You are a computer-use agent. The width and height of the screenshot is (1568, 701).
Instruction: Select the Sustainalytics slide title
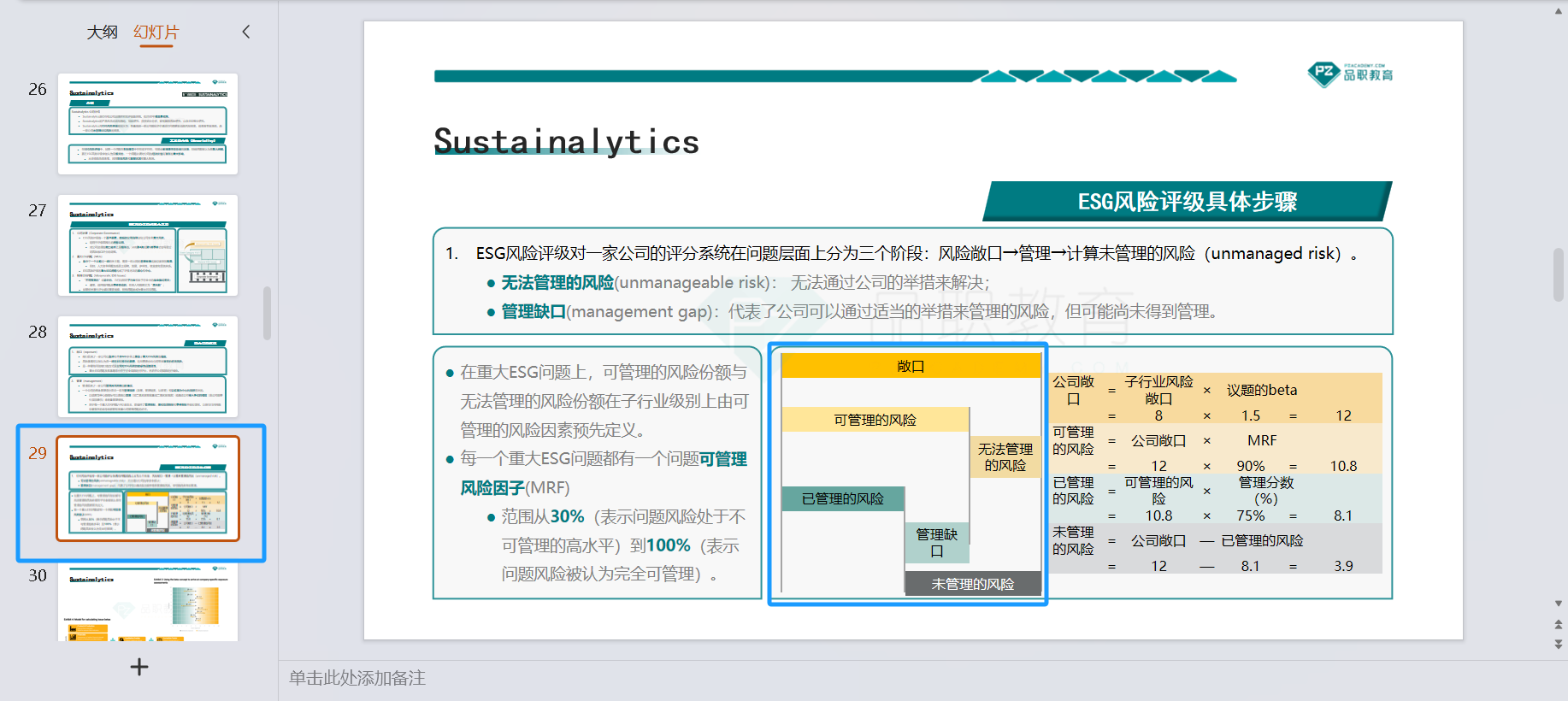(x=567, y=142)
